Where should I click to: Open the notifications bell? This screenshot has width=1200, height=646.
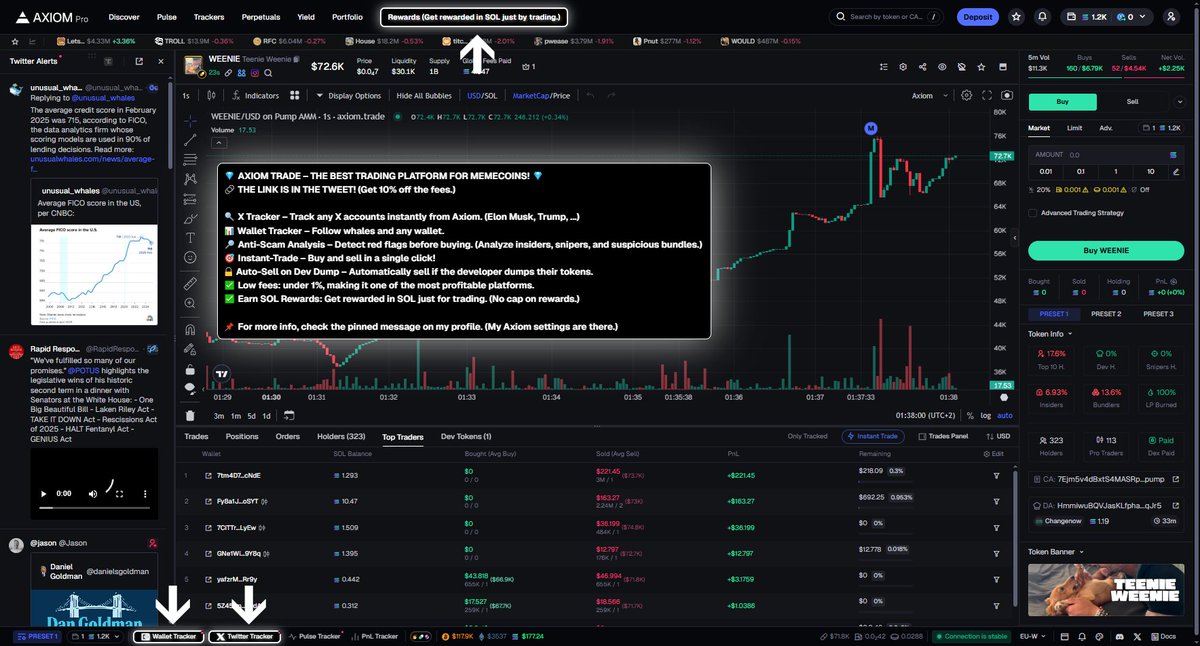[x=1043, y=17]
